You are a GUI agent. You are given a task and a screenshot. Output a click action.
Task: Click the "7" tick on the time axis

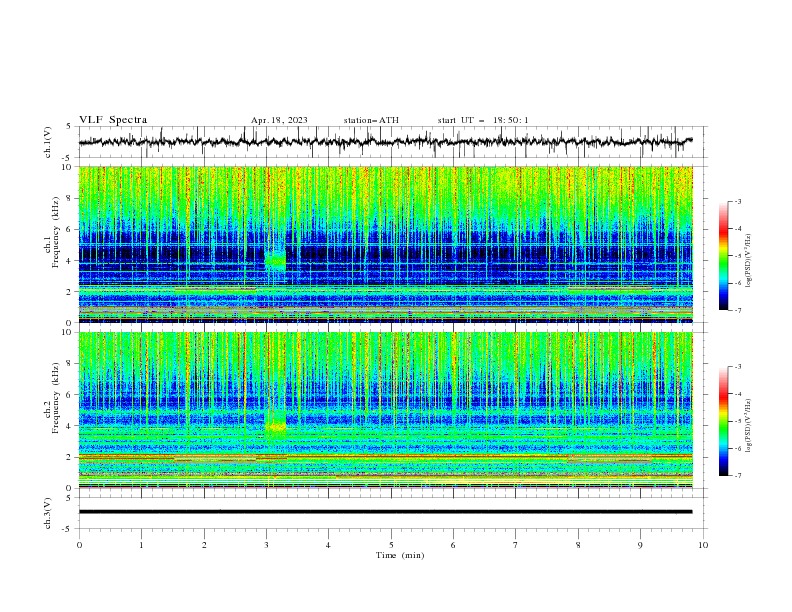coord(516,545)
